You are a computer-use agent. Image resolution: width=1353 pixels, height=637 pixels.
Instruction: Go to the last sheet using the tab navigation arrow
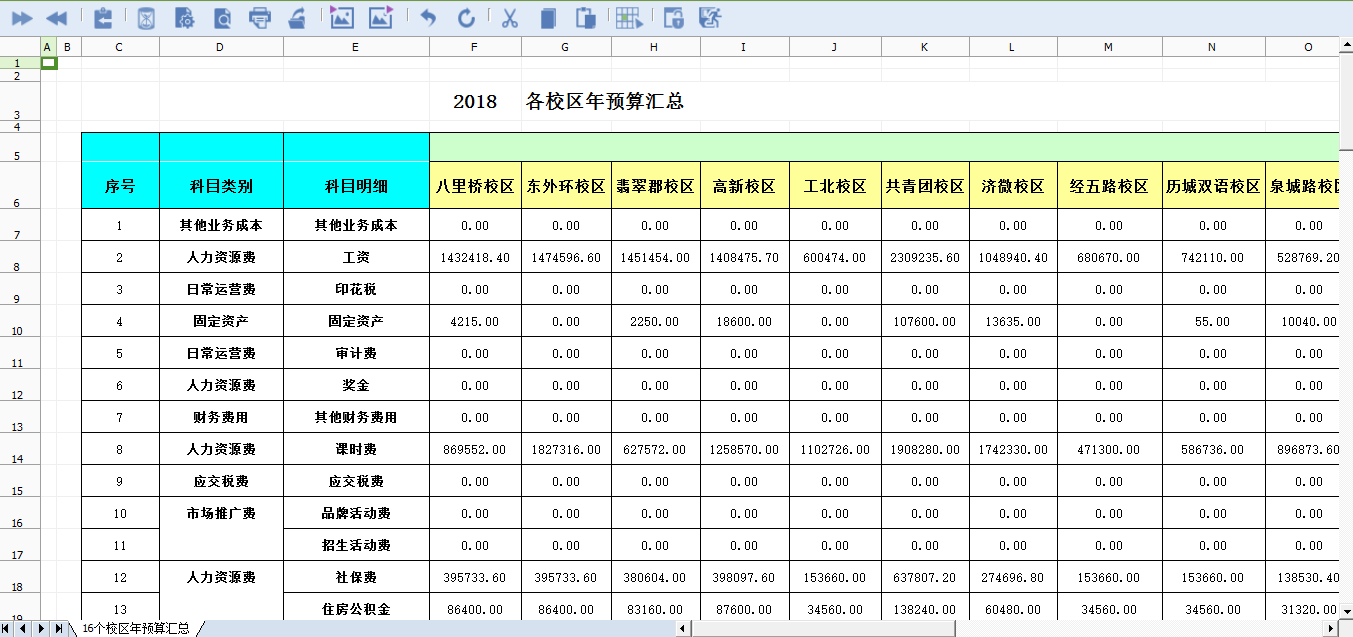click(59, 628)
